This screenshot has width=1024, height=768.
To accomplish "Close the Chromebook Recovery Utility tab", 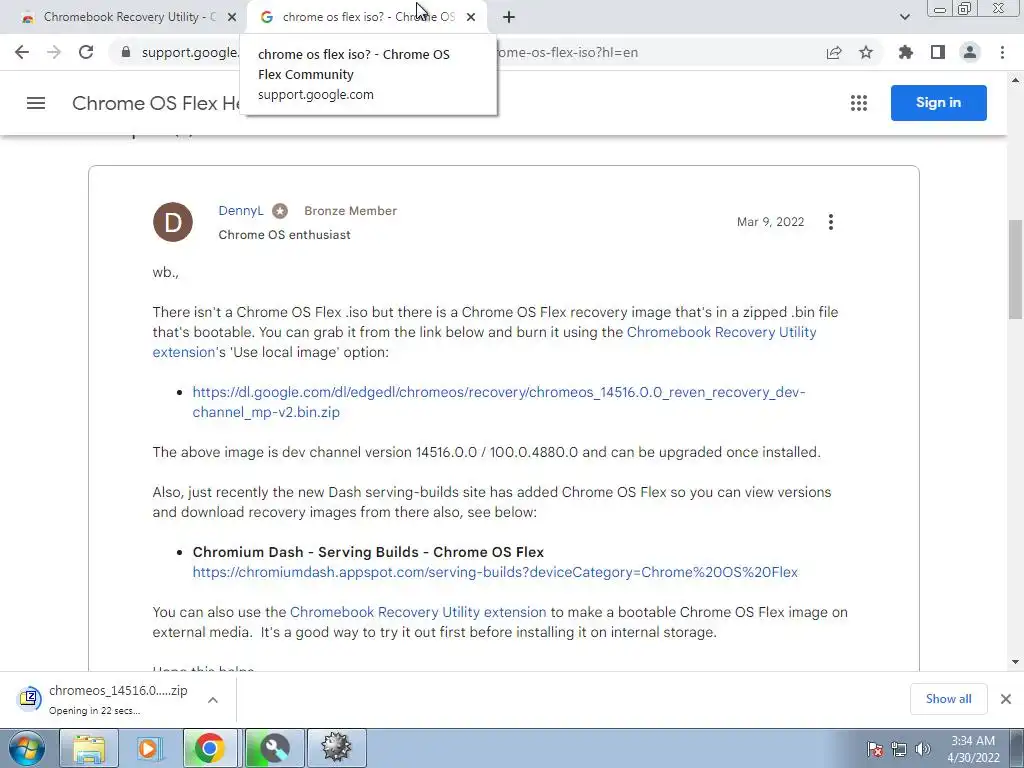I will tap(232, 17).
